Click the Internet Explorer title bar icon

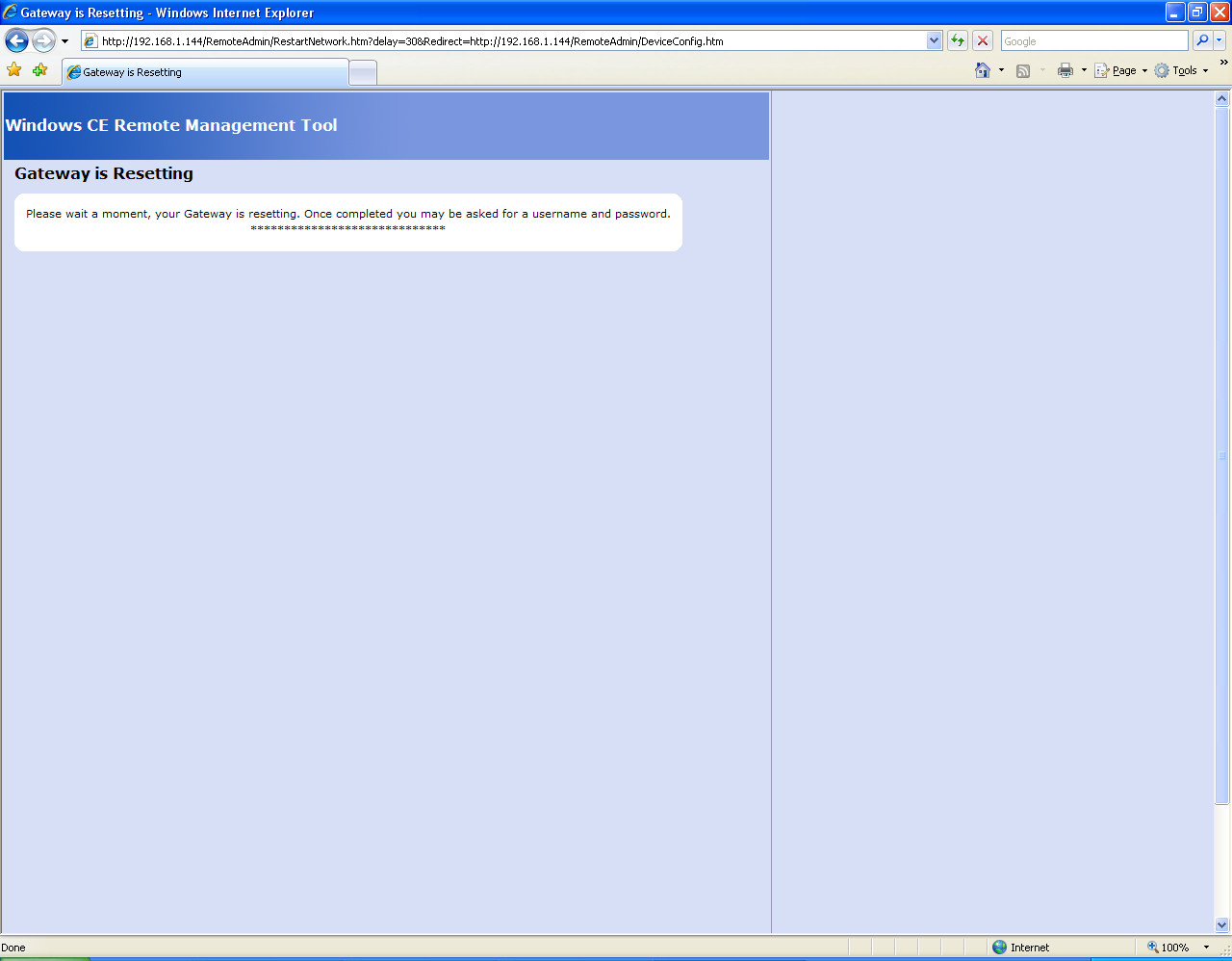[x=10, y=13]
